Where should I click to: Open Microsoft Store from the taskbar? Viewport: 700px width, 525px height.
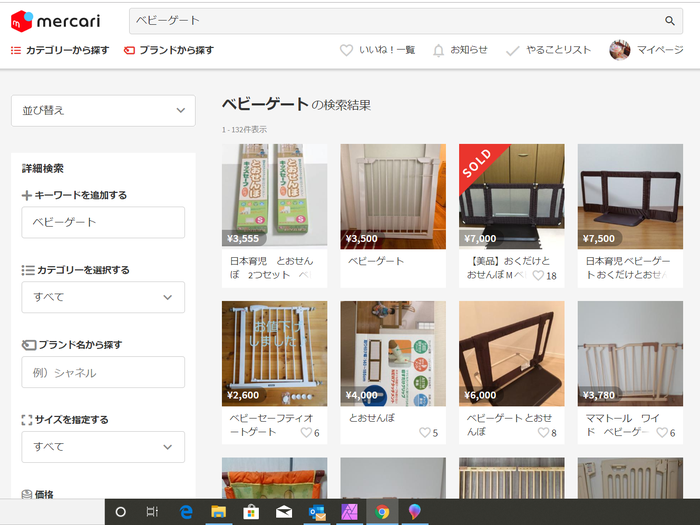[251, 512]
